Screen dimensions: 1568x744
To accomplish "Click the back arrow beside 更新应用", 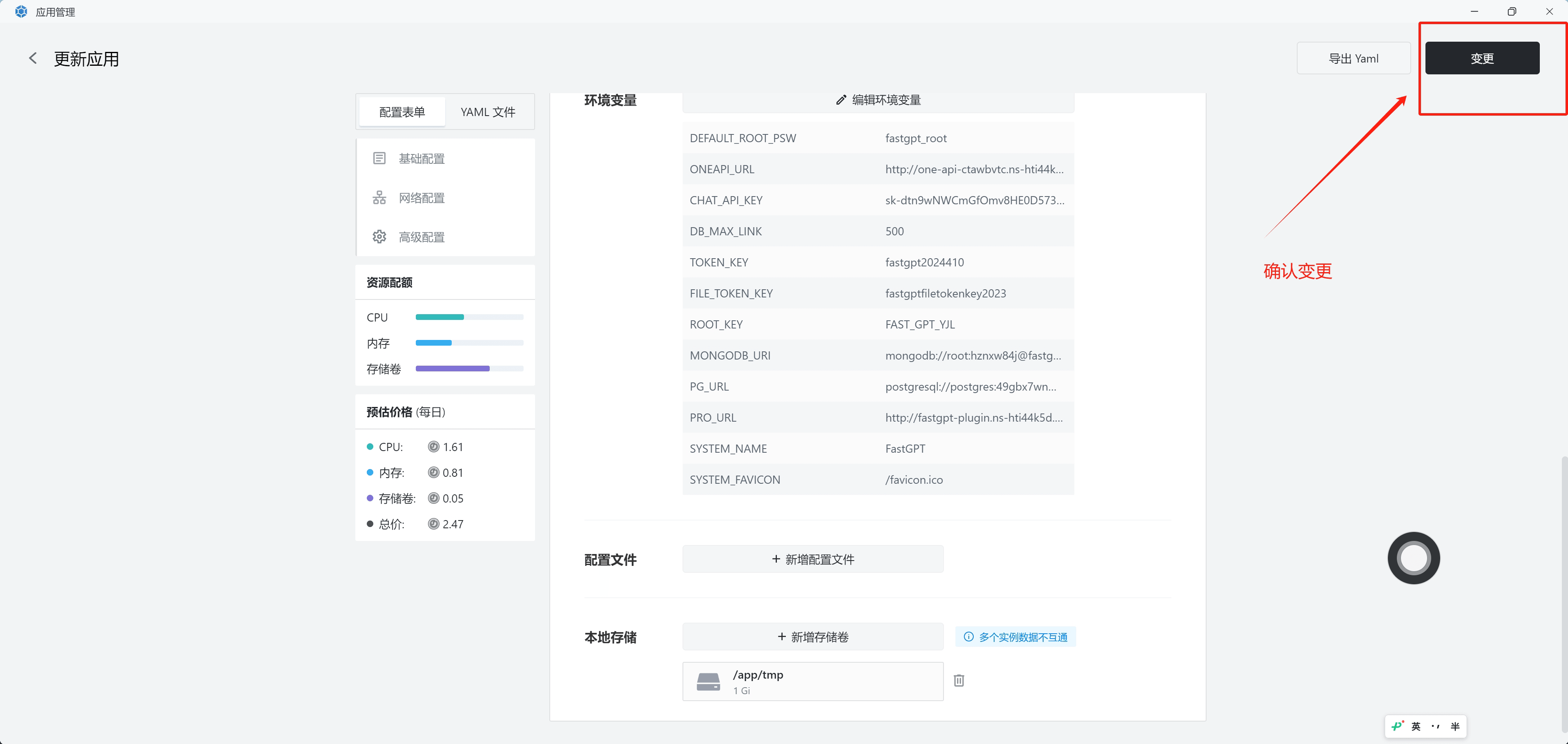I will [x=33, y=58].
